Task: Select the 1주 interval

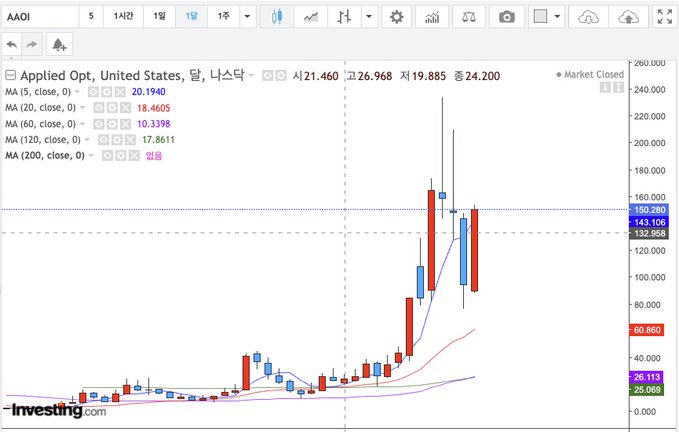Action: (223, 16)
